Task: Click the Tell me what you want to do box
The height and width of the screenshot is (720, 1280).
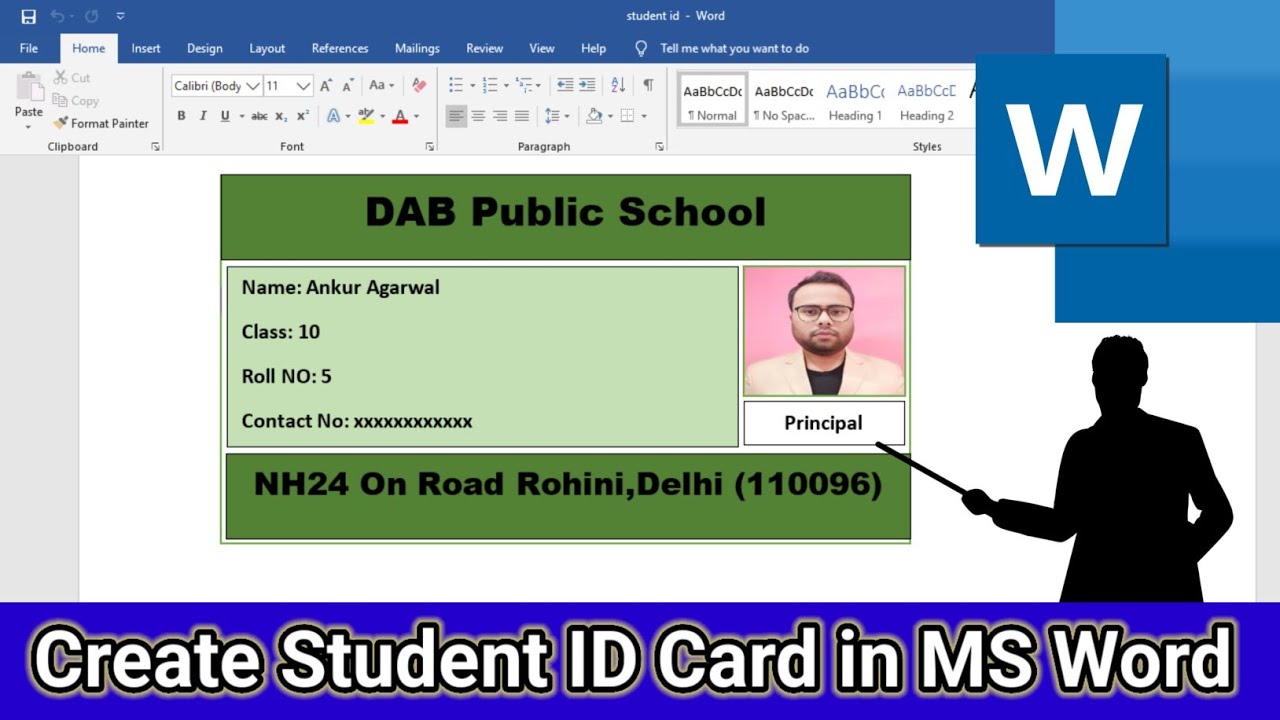Action: tap(722, 48)
